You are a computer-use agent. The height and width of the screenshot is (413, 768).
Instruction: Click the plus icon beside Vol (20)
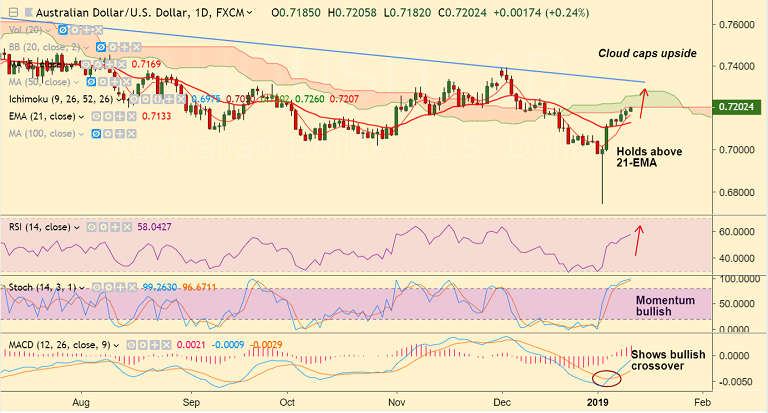pyautogui.click(x=86, y=30)
